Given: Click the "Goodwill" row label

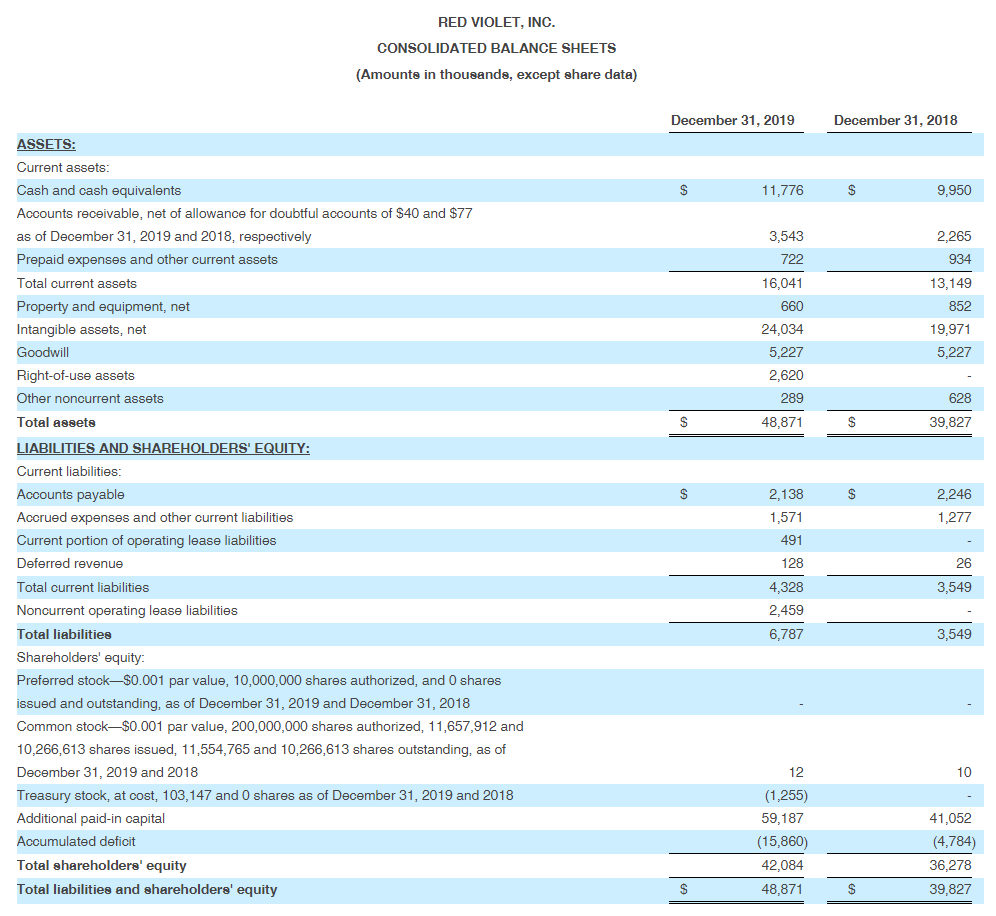Looking at the screenshot, I should [x=43, y=352].
